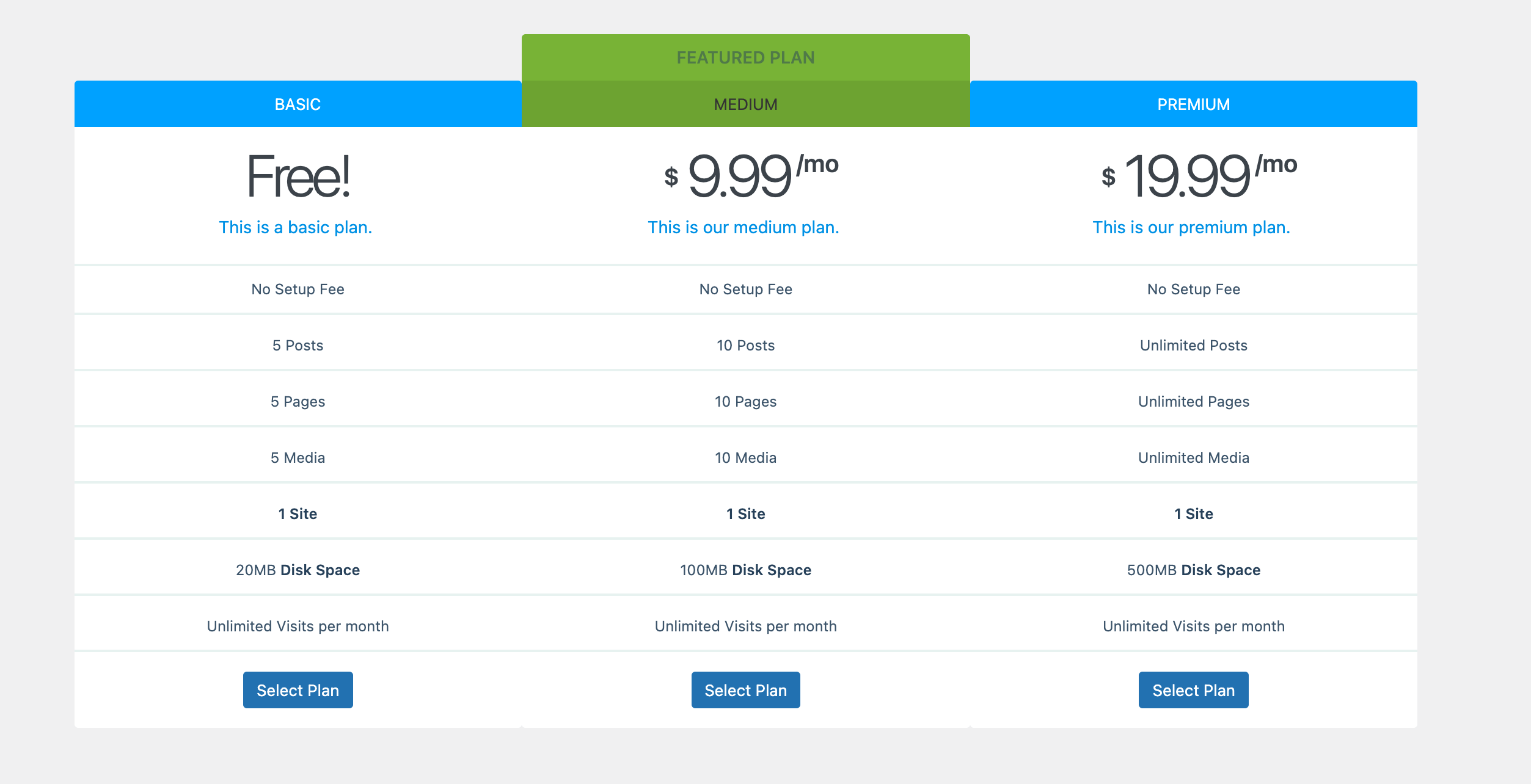This screenshot has height=784, width=1531.
Task: Choose the Medium plan Select Plan button
Action: tap(745, 690)
